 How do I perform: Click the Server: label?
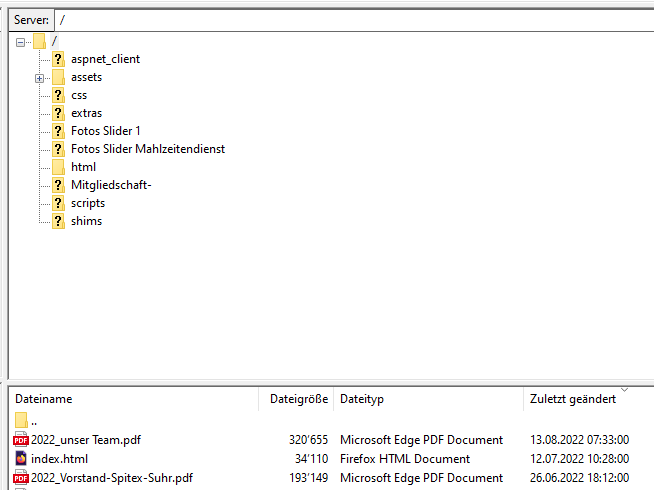[x=31, y=20]
